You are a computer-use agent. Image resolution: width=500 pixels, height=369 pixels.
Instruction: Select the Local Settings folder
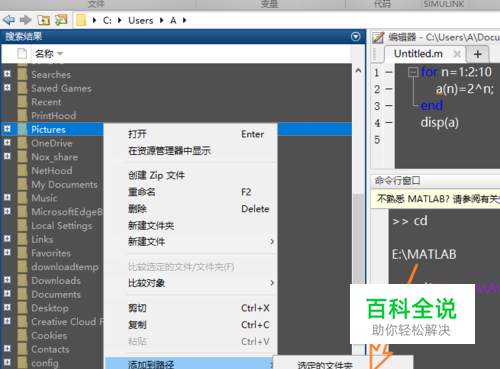pyautogui.click(x=62, y=226)
